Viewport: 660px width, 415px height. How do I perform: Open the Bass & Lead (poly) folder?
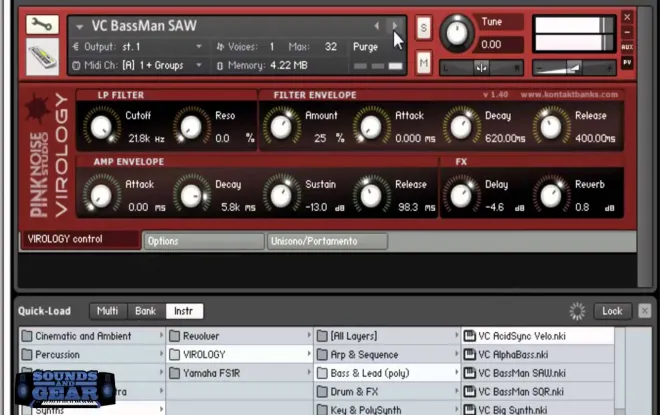(387, 373)
